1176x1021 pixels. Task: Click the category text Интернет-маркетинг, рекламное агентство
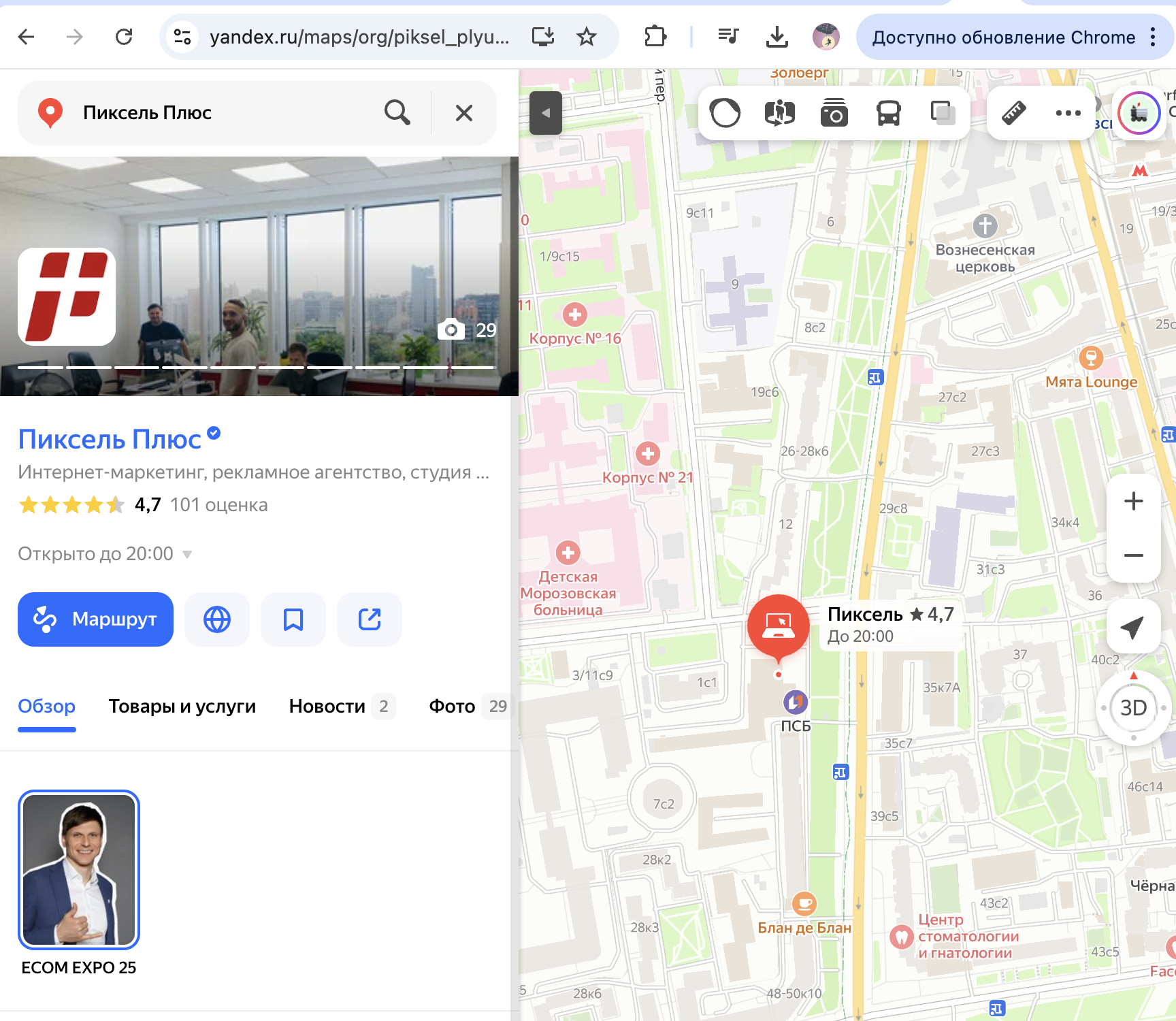tap(253, 472)
